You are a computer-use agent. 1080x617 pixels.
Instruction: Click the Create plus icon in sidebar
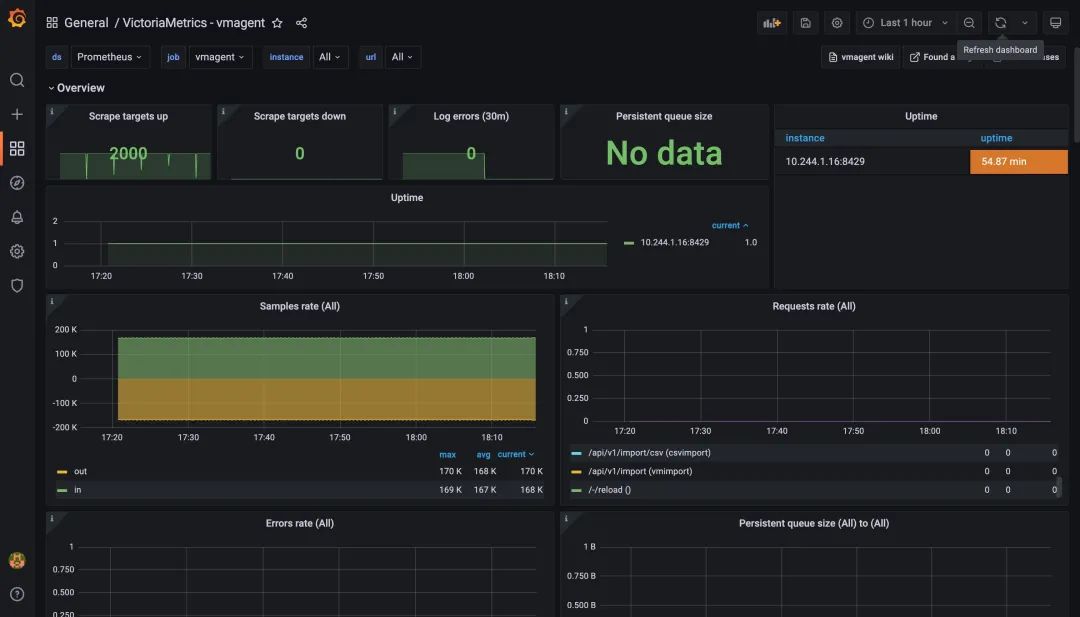[x=17, y=114]
